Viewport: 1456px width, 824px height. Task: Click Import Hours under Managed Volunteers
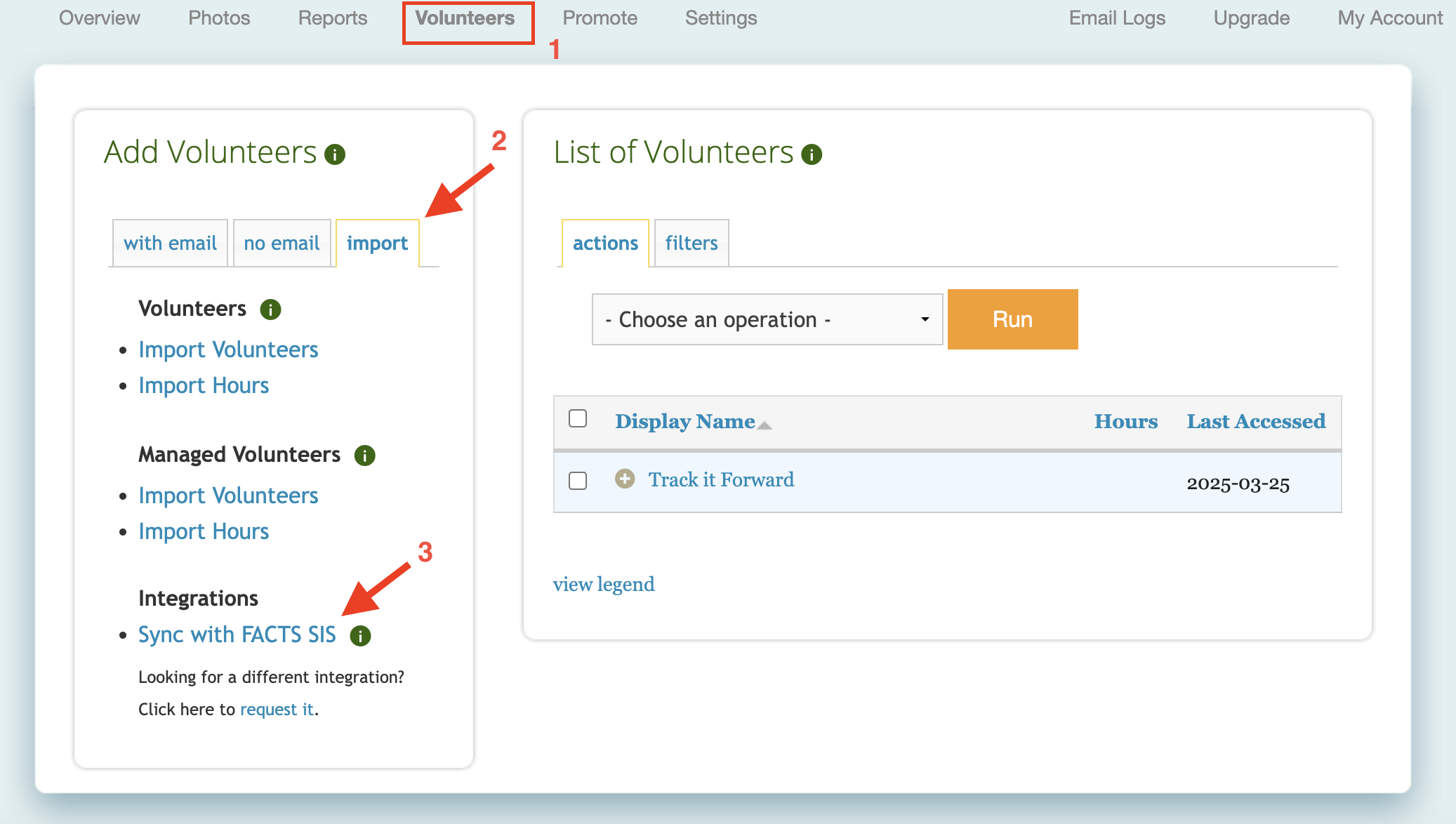coord(204,532)
